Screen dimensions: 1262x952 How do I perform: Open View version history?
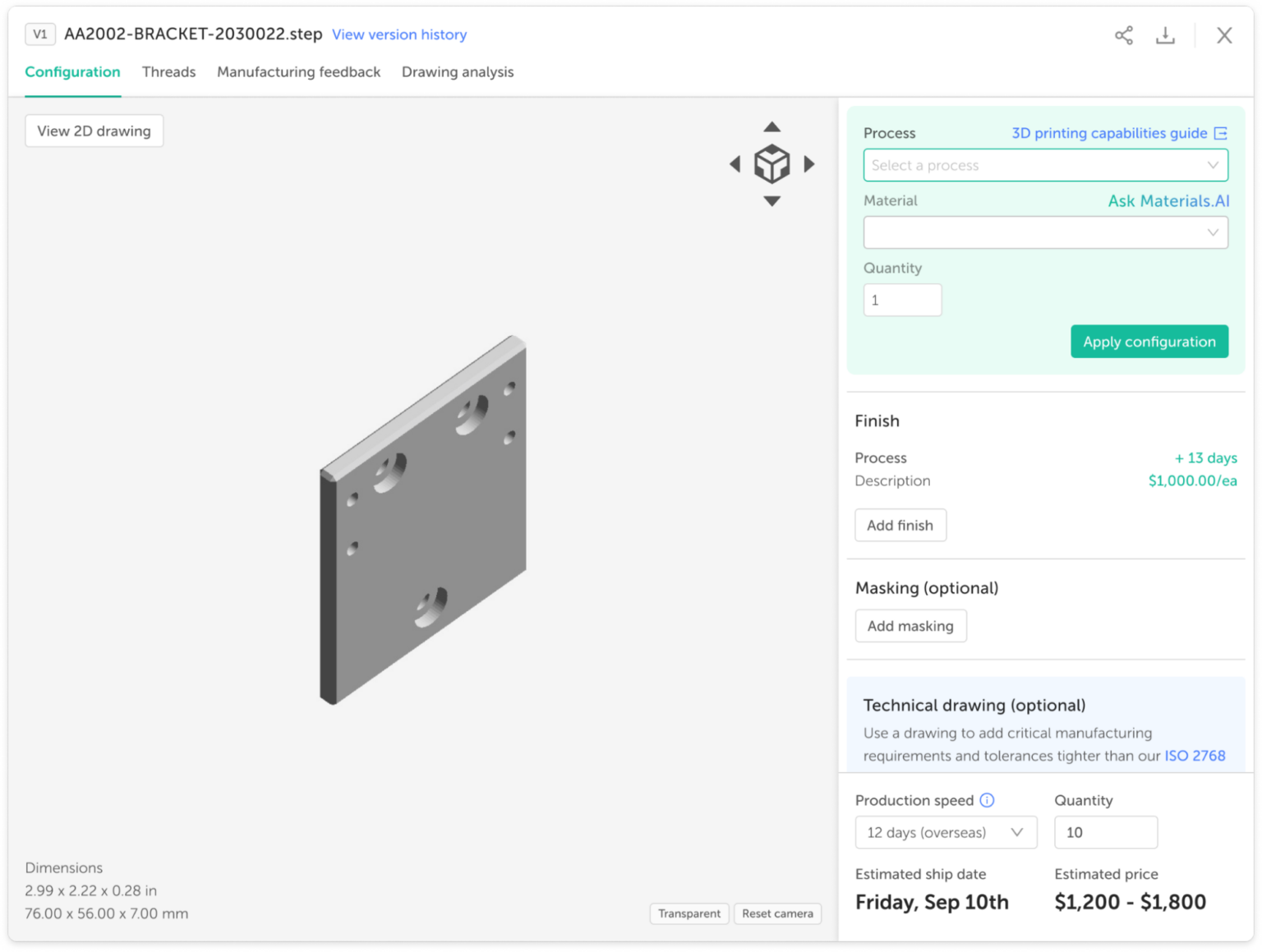coord(399,34)
